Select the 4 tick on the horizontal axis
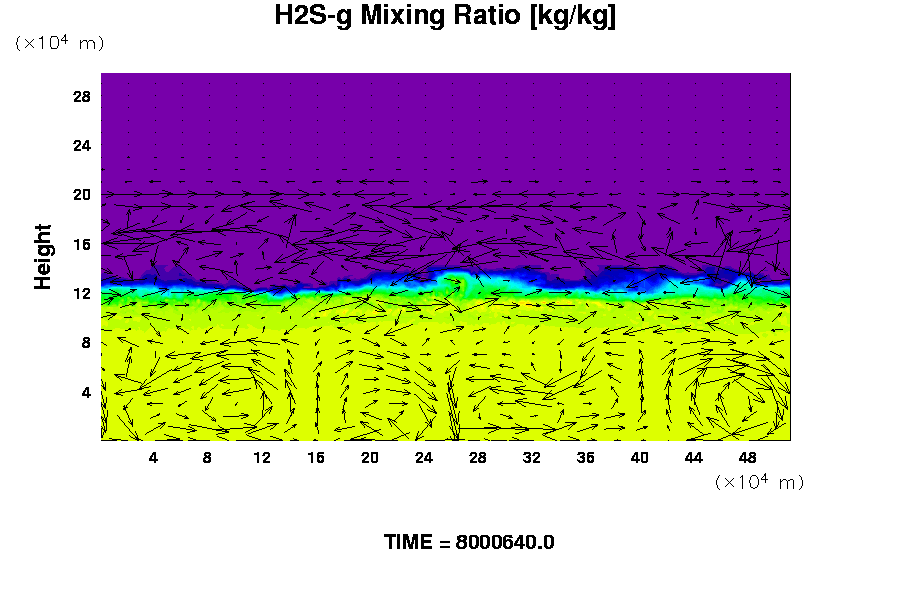 (153, 457)
